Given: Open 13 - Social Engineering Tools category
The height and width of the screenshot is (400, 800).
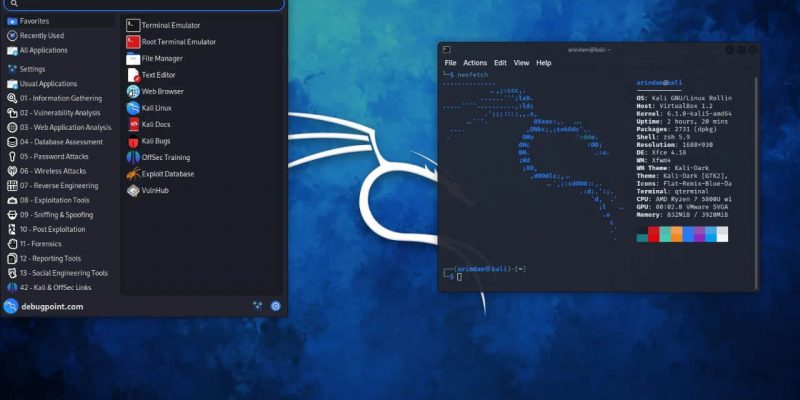Looking at the screenshot, I should pos(59,273).
